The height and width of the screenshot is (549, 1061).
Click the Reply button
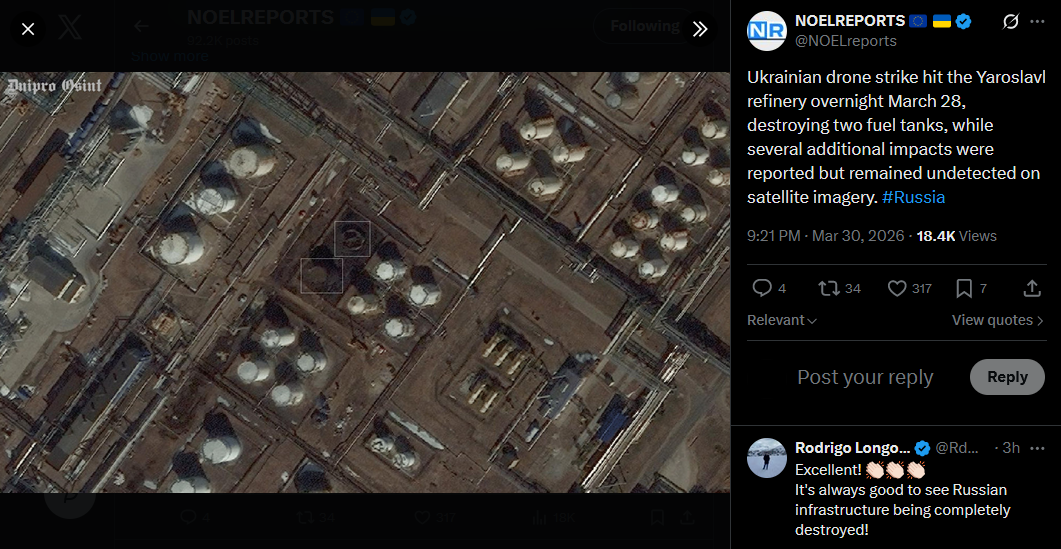(1007, 377)
